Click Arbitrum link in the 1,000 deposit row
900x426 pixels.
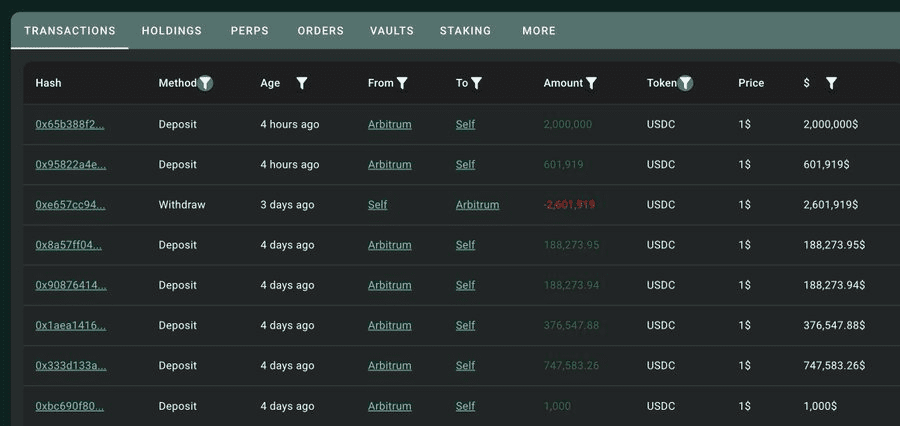[390, 406]
